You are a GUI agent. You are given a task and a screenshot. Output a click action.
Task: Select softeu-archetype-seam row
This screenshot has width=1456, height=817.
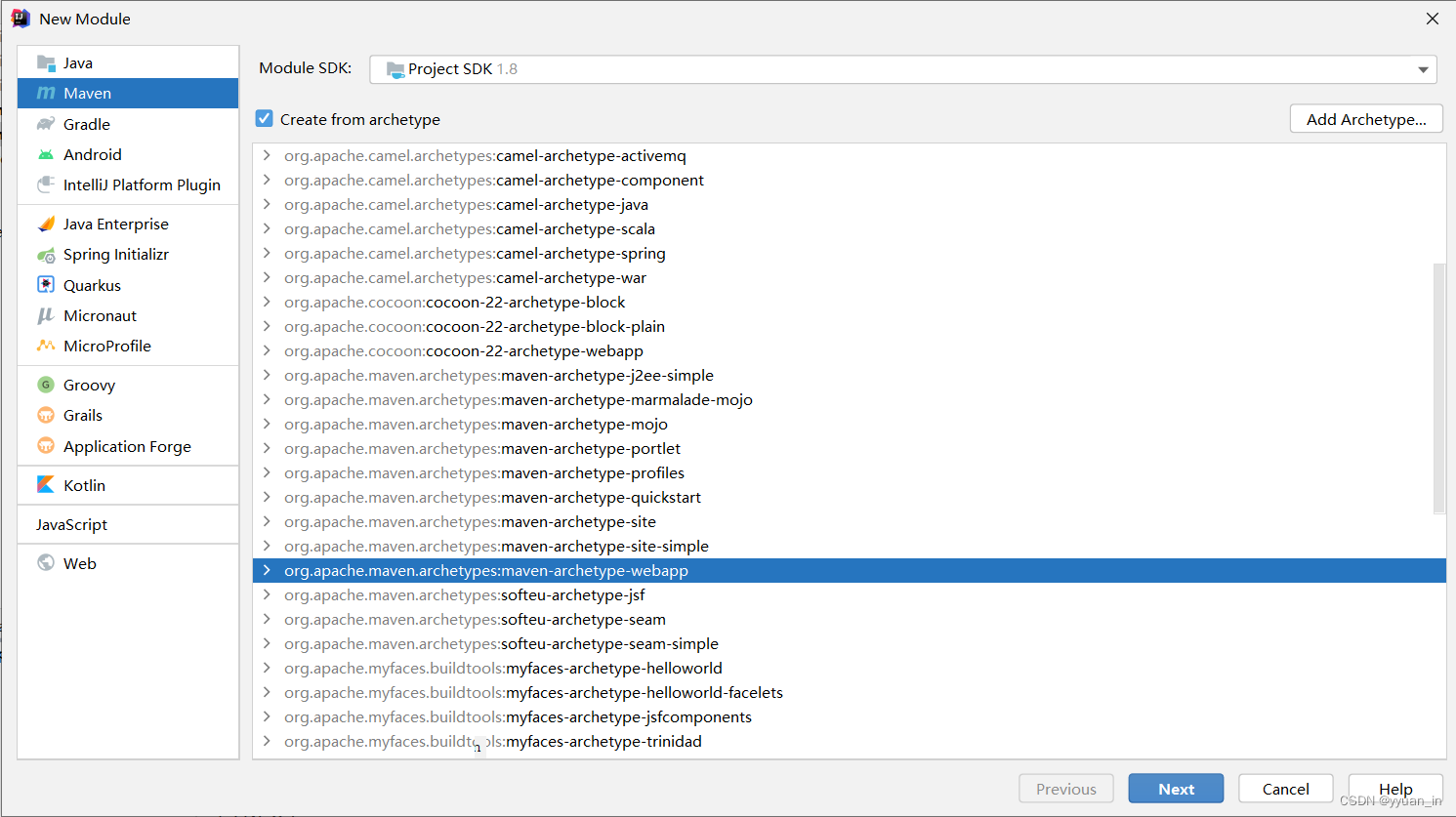click(x=849, y=619)
